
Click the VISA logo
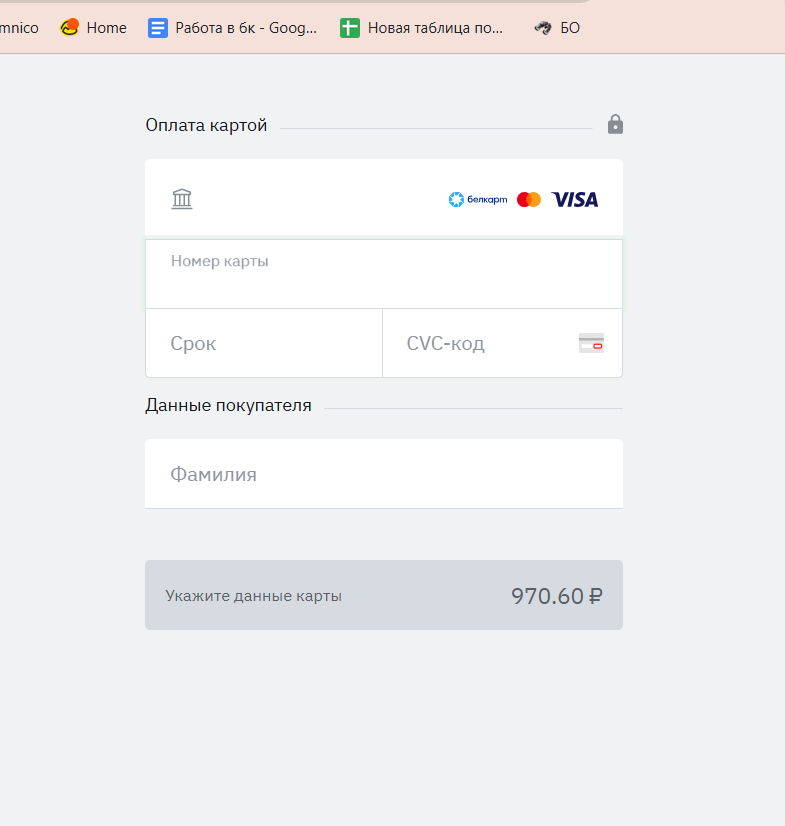575,199
